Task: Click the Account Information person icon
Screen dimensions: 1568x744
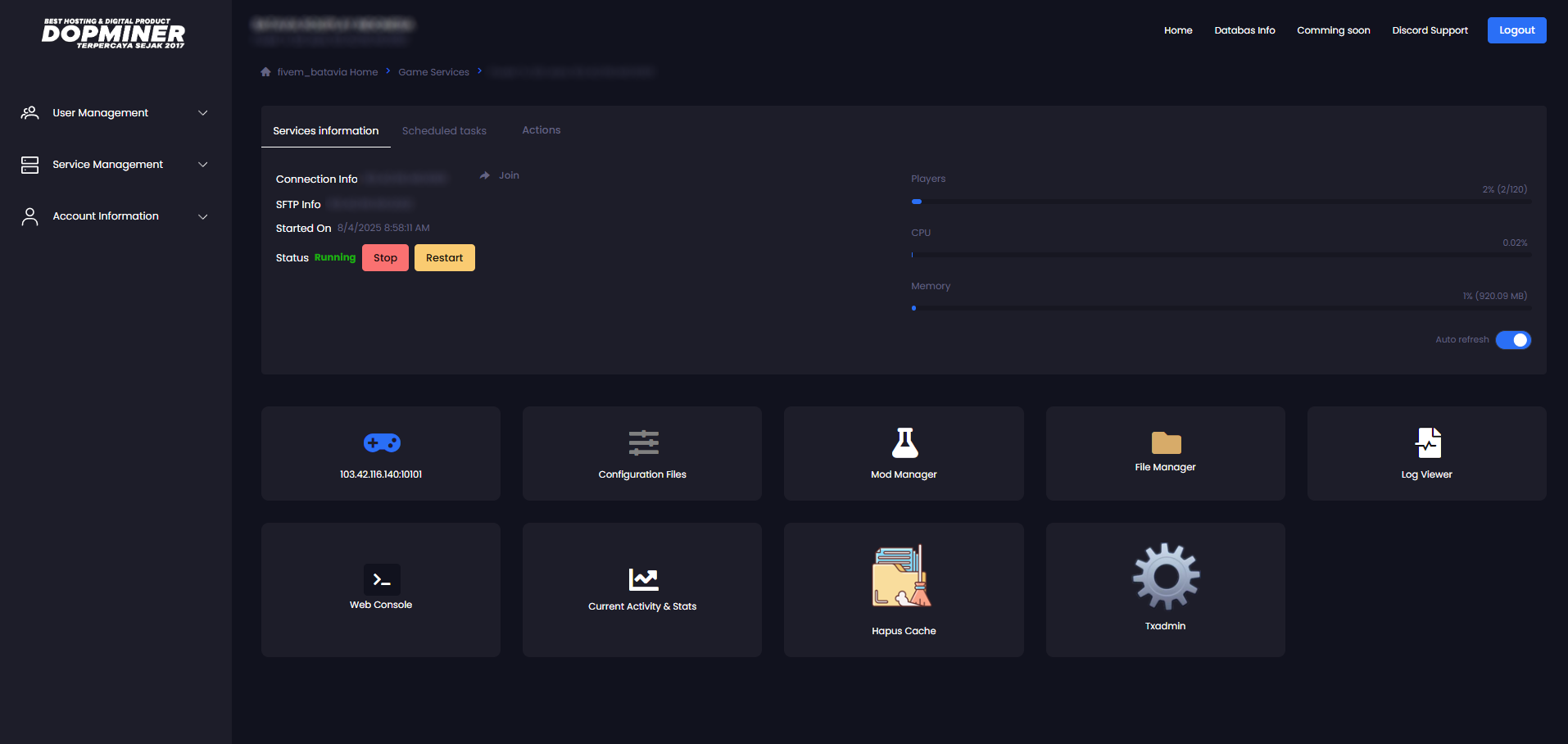Action: click(x=29, y=216)
